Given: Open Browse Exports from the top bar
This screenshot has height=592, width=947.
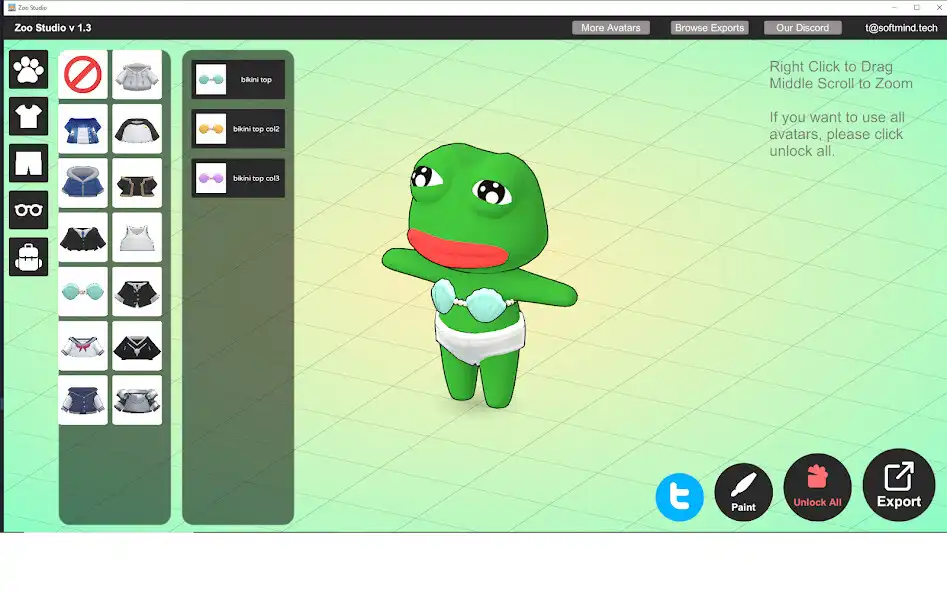Looking at the screenshot, I should [709, 28].
